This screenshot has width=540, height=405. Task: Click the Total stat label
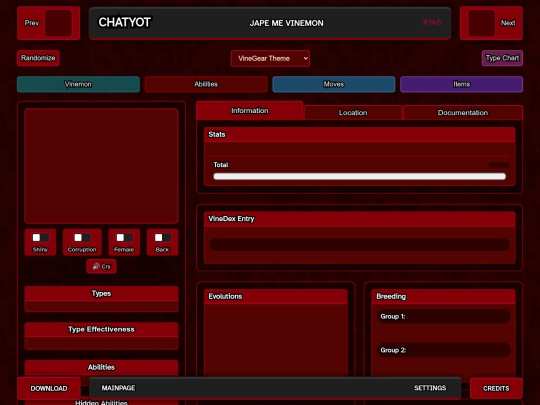[x=221, y=165]
